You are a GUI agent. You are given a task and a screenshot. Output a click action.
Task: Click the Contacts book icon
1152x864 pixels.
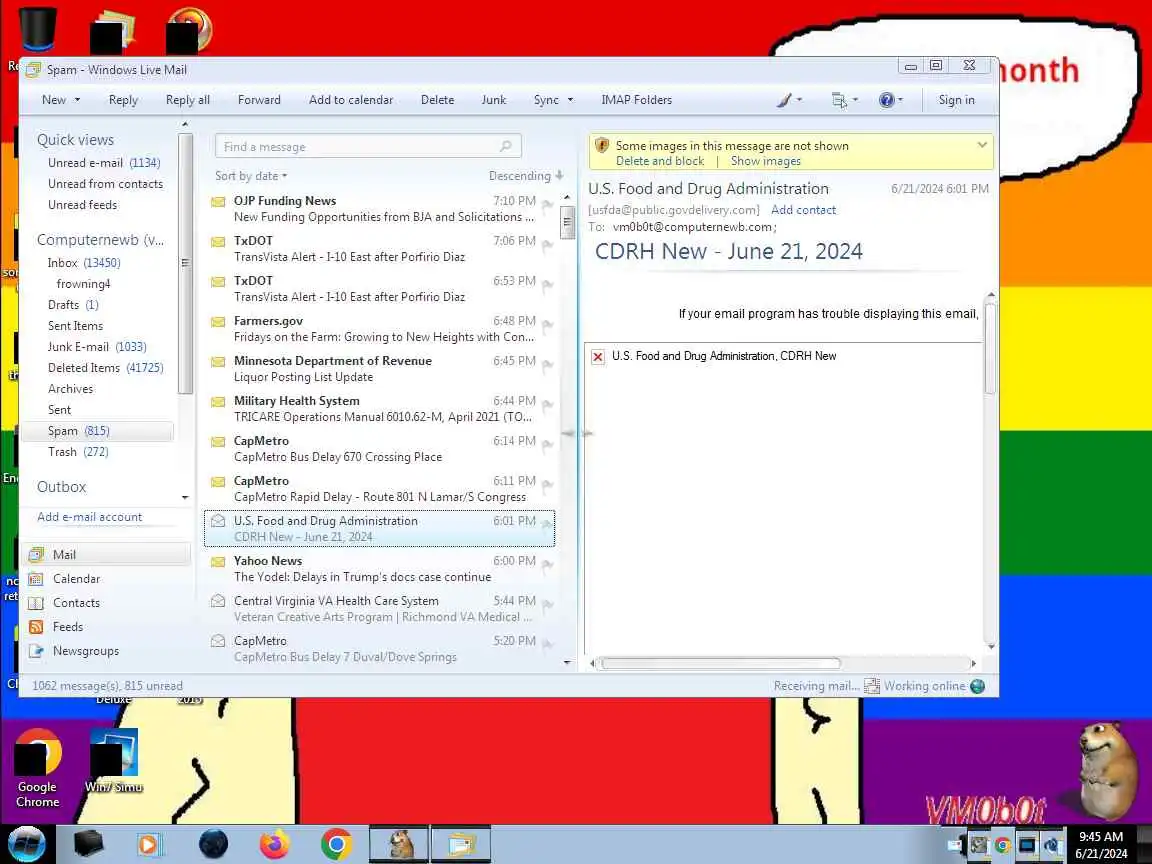point(35,603)
